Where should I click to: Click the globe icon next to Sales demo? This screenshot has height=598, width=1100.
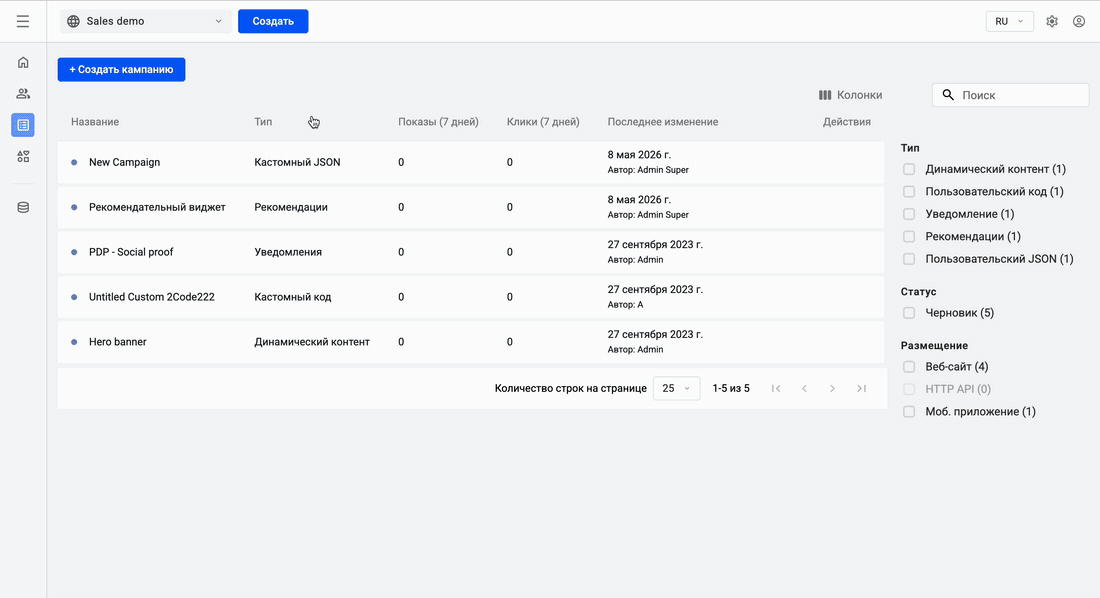click(73, 21)
